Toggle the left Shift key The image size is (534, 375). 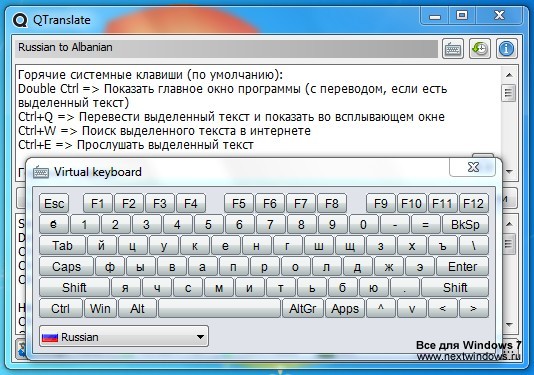click(74, 287)
